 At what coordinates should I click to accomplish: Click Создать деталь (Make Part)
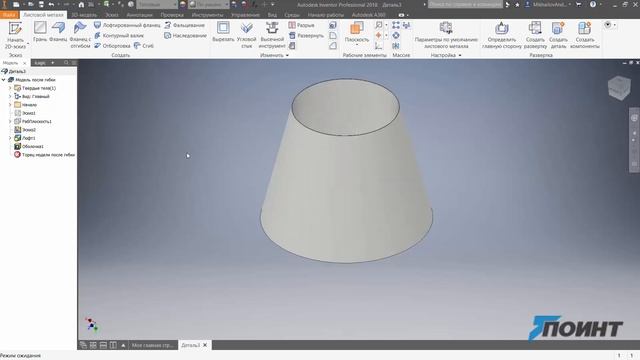pos(558,35)
